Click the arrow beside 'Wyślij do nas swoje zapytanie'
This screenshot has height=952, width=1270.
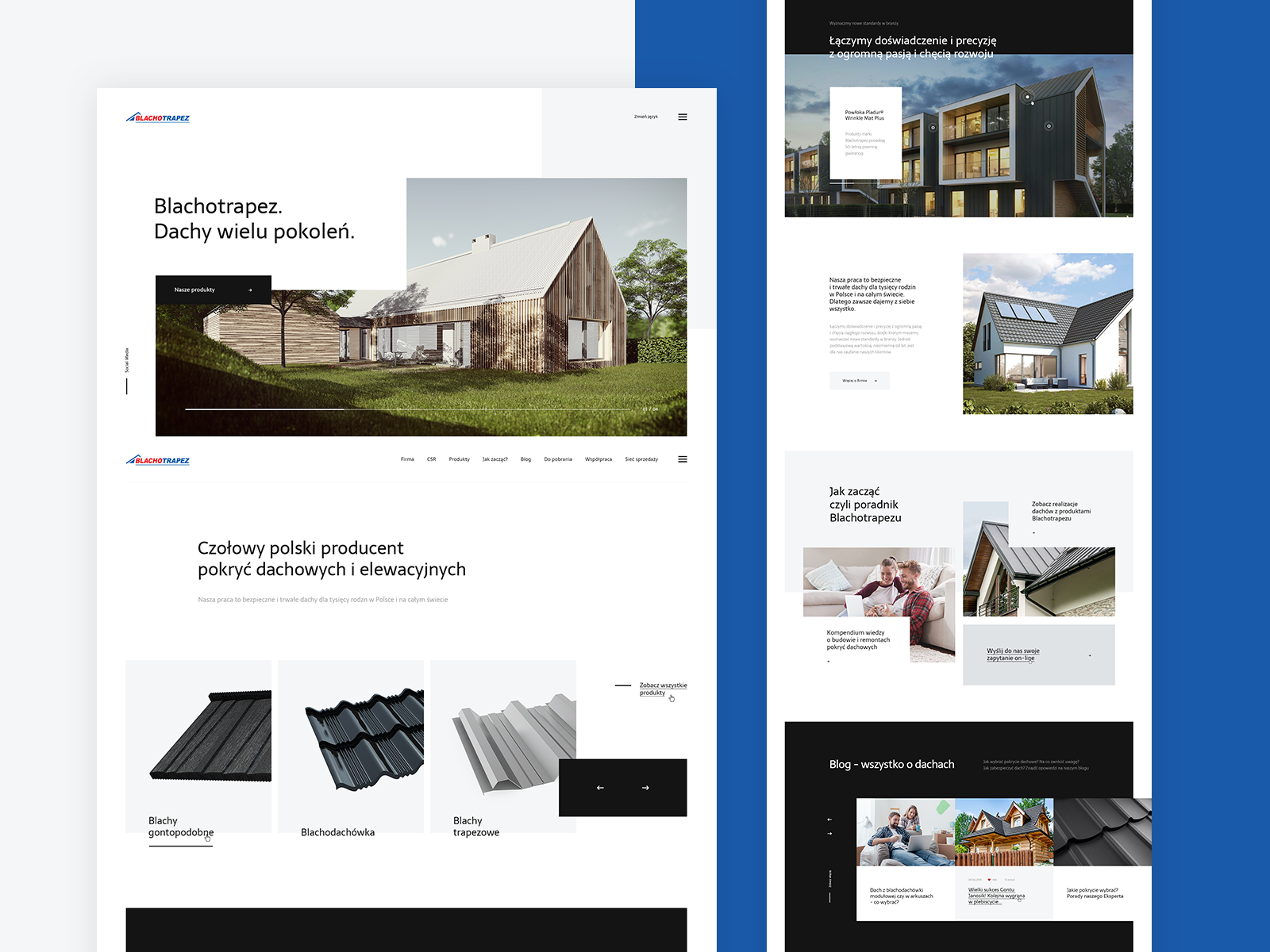point(1090,655)
